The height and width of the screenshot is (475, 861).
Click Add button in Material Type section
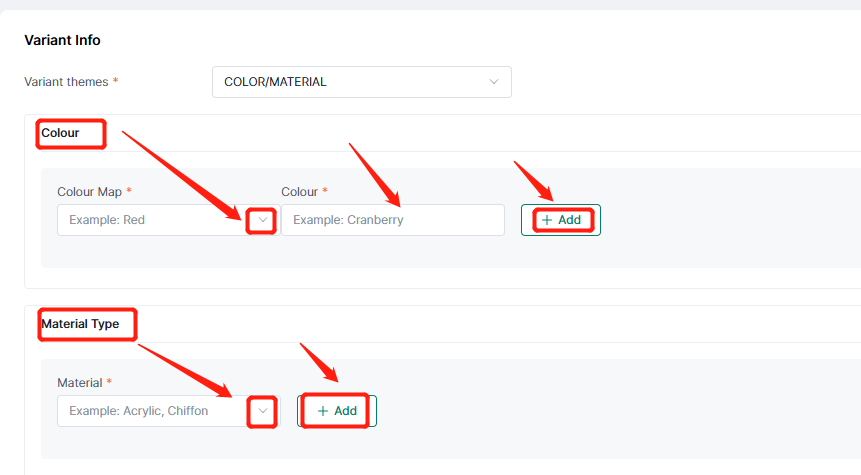click(x=337, y=411)
